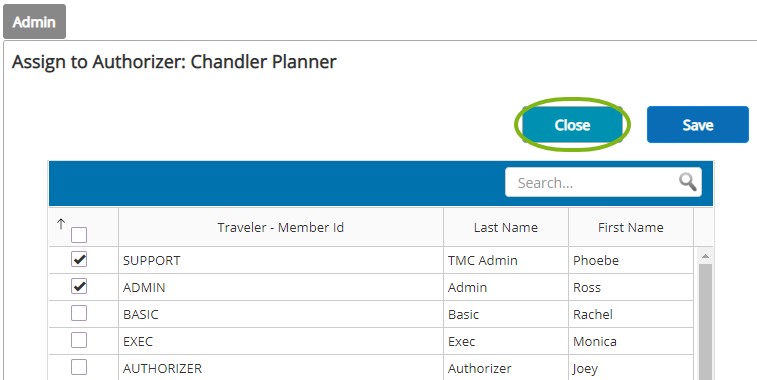Uncheck the SUPPORT traveler checkbox
The height and width of the screenshot is (380, 757).
point(79,259)
